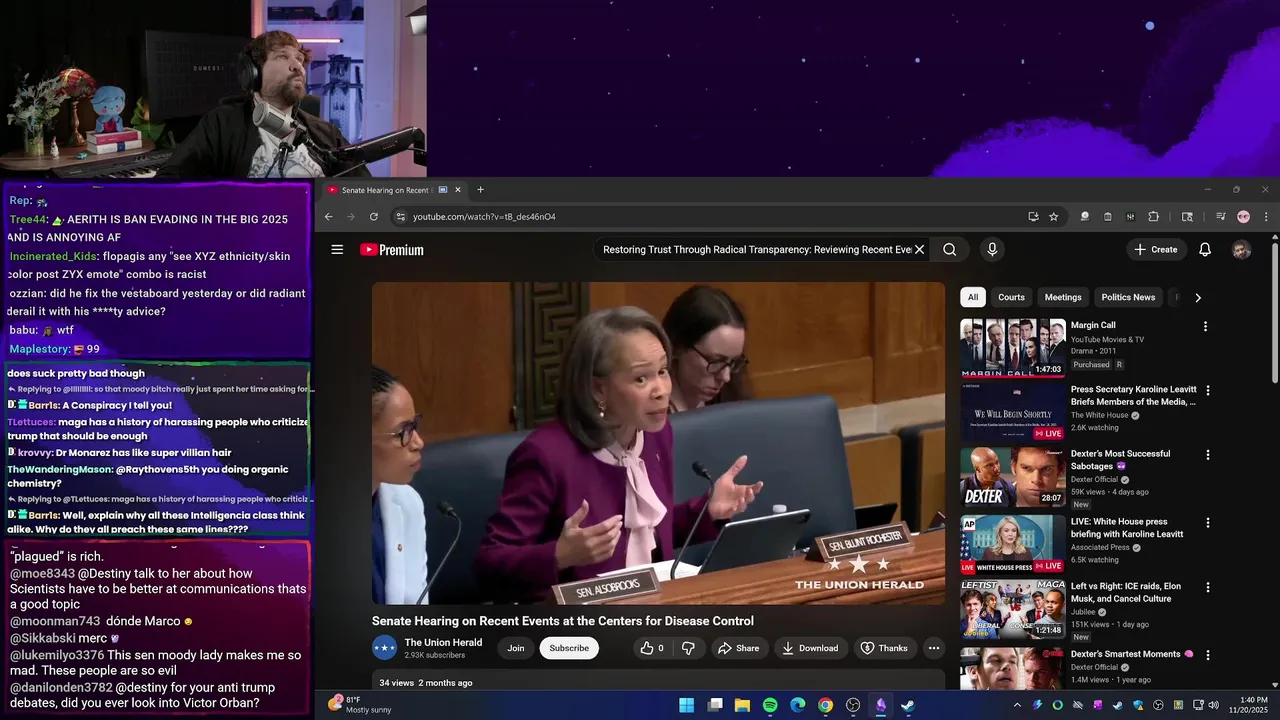The image size is (1280, 720).
Task: Open the YouTube hamburger guide menu
Action: tap(337, 250)
